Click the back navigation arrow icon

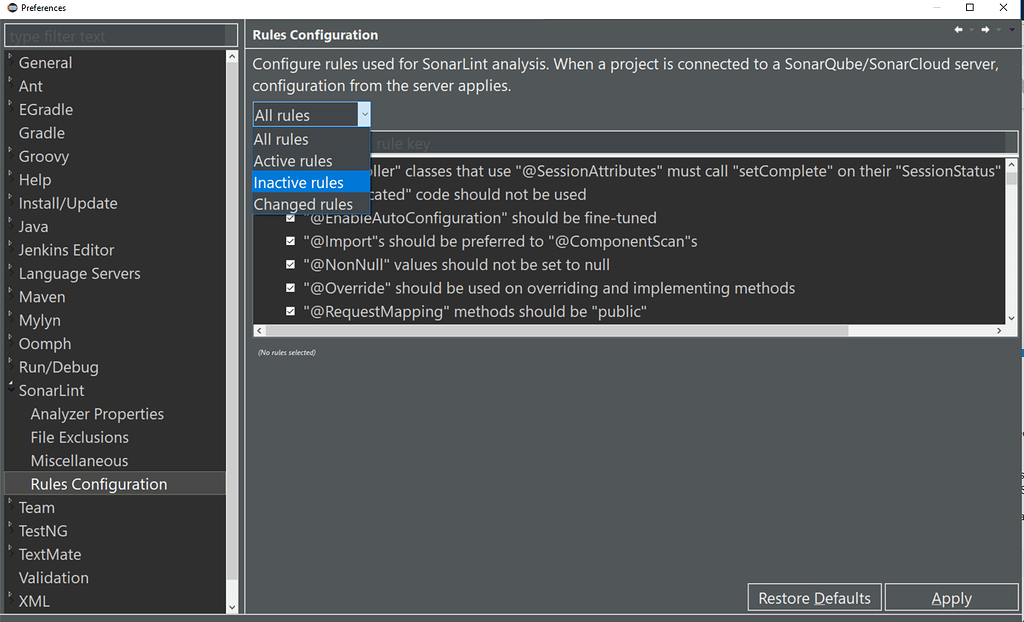tap(959, 30)
